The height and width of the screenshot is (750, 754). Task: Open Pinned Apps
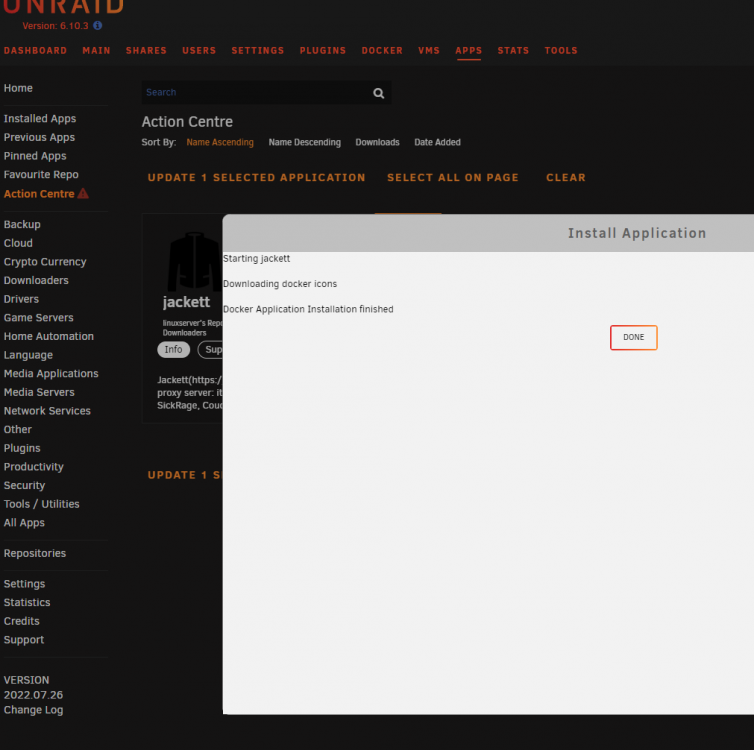point(35,156)
